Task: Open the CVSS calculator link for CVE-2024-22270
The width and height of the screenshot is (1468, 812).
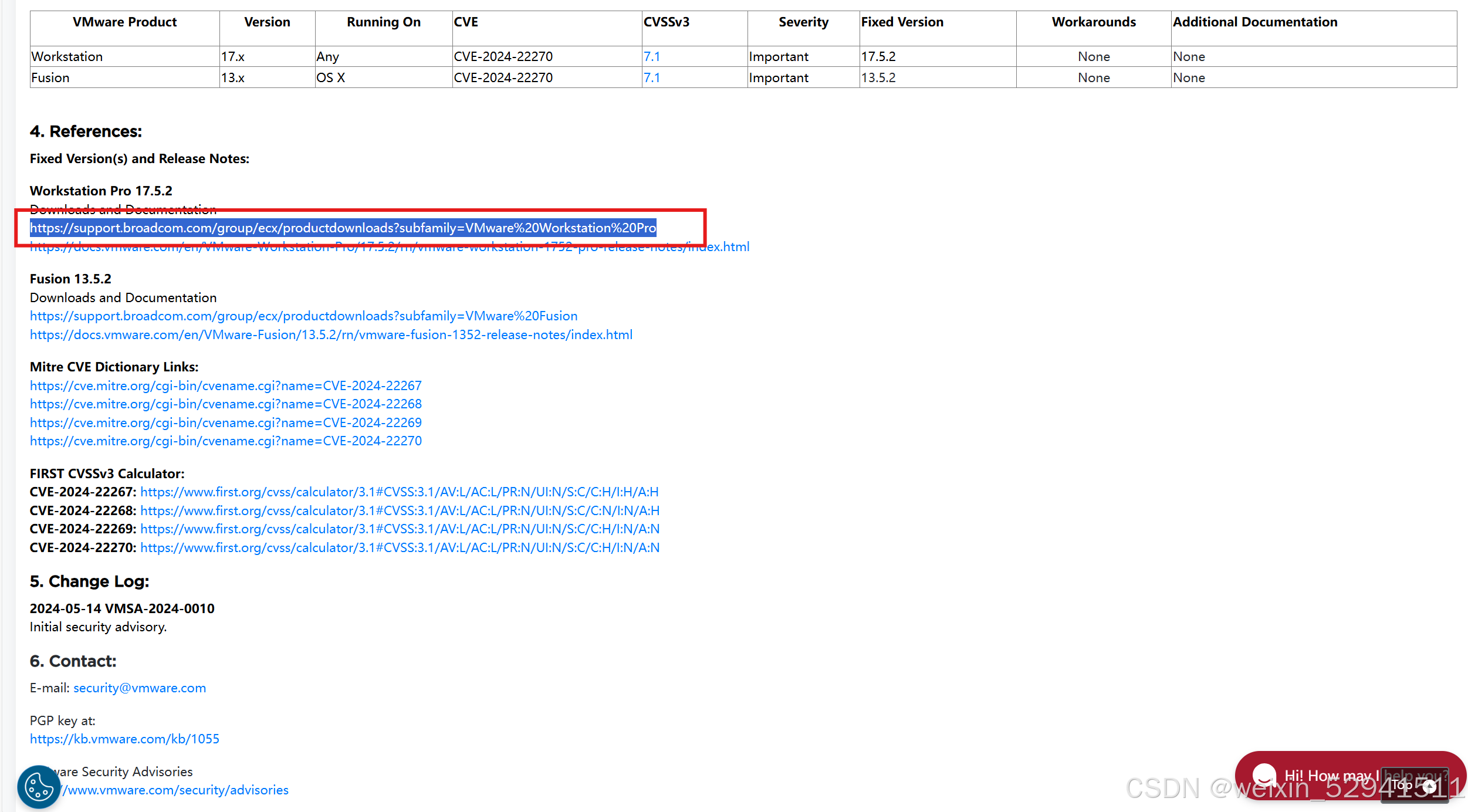Action: tap(399, 548)
